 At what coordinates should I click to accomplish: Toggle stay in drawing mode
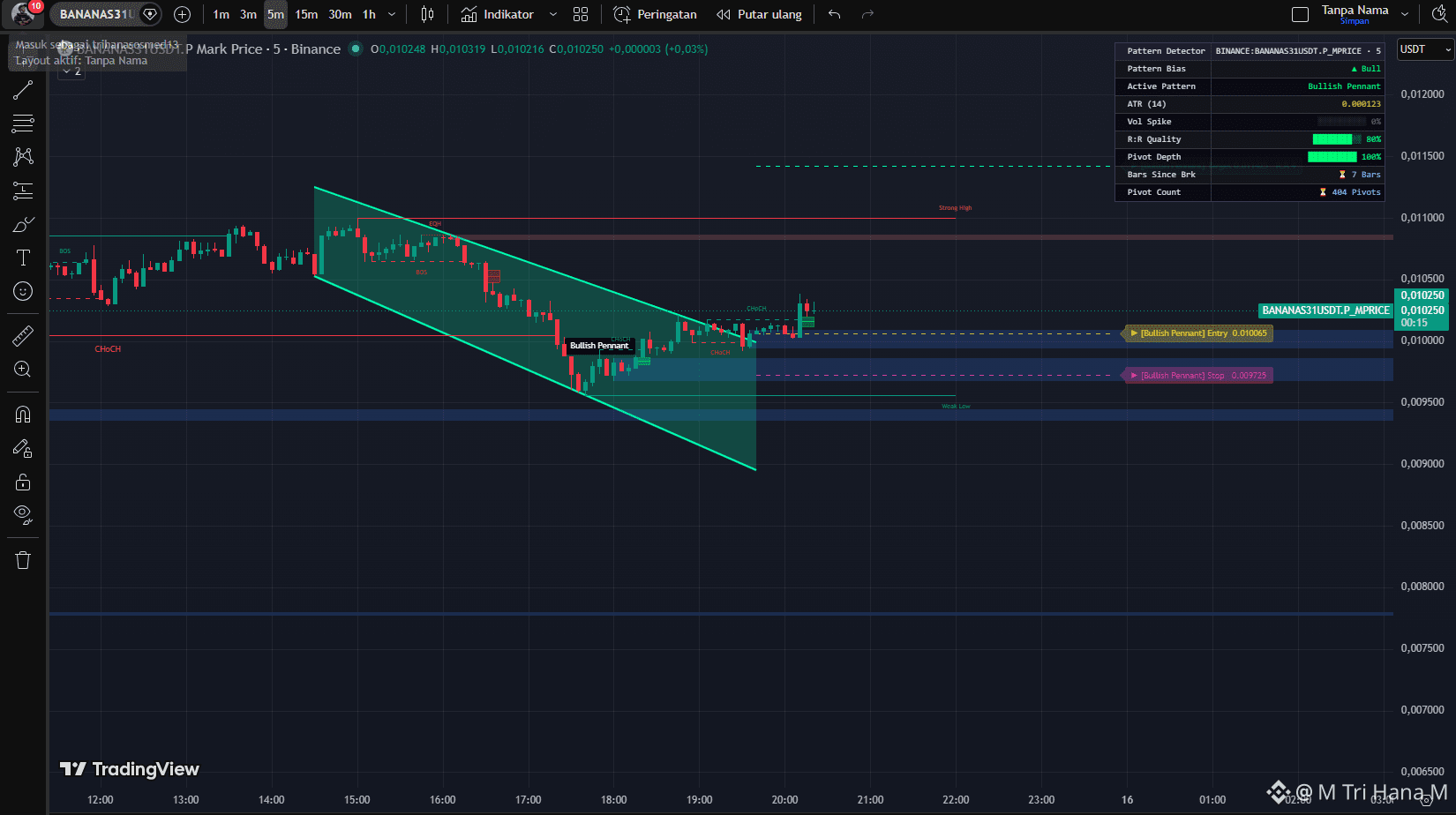23,449
